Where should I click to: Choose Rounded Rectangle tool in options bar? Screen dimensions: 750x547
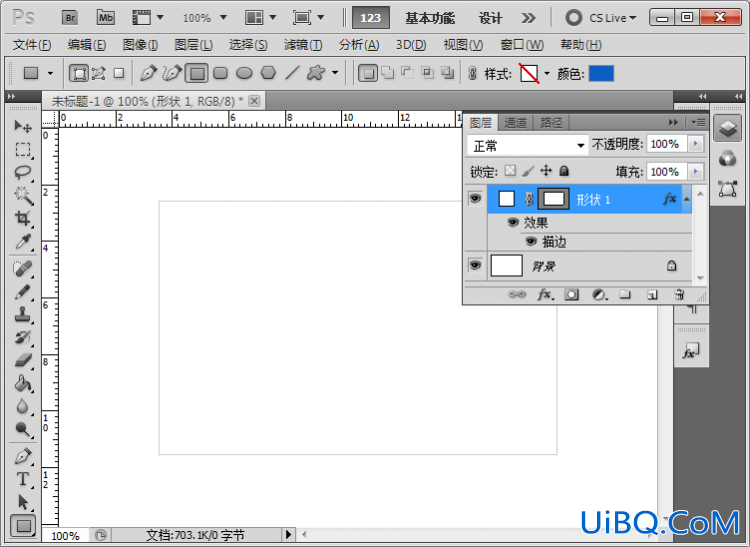point(220,73)
